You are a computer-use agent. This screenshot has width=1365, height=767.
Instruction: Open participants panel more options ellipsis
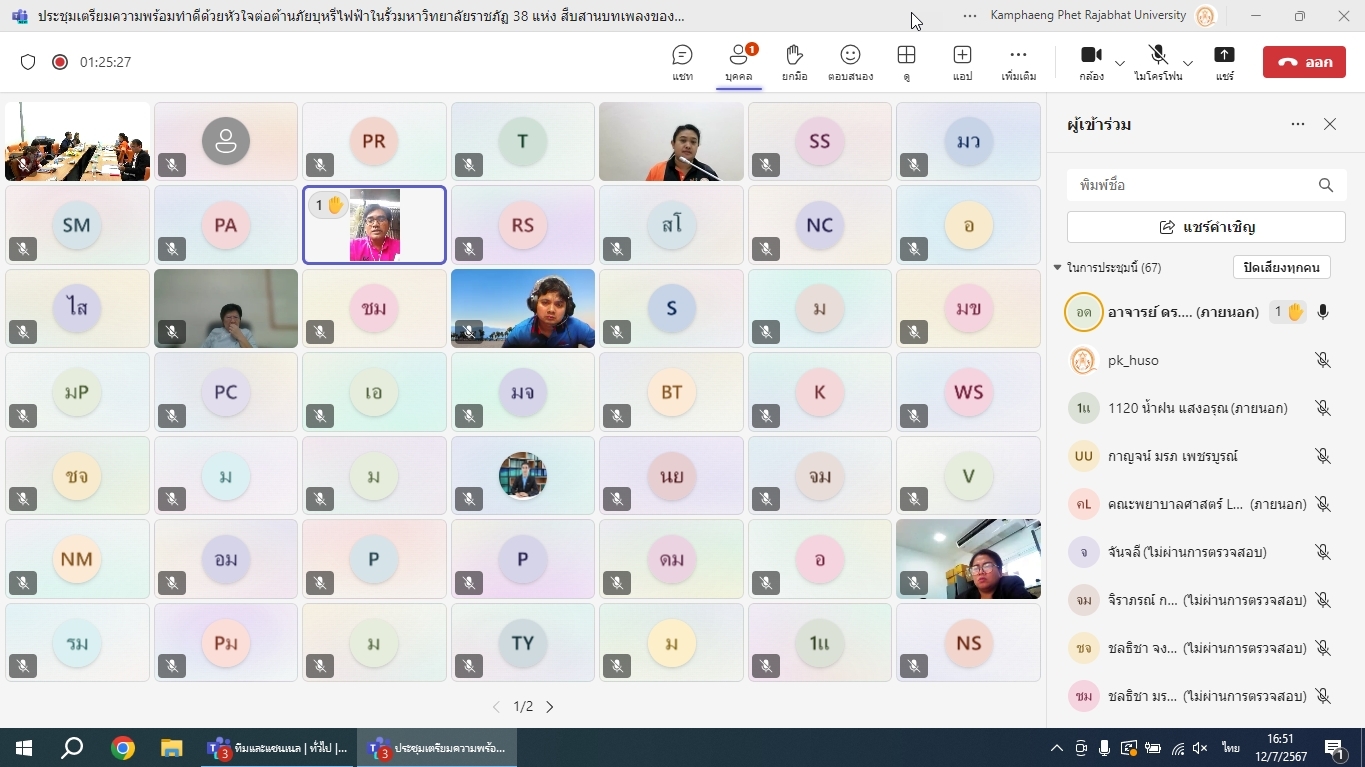click(x=1298, y=124)
